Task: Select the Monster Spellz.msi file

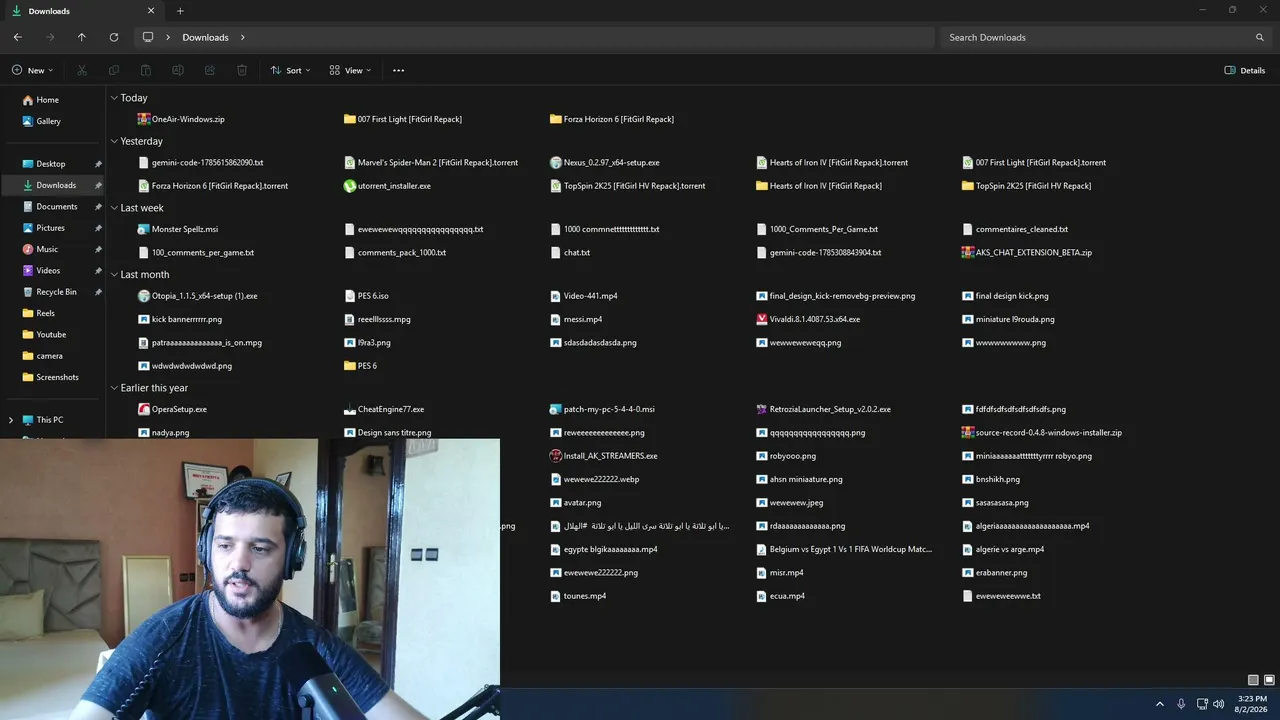Action: 178,229
